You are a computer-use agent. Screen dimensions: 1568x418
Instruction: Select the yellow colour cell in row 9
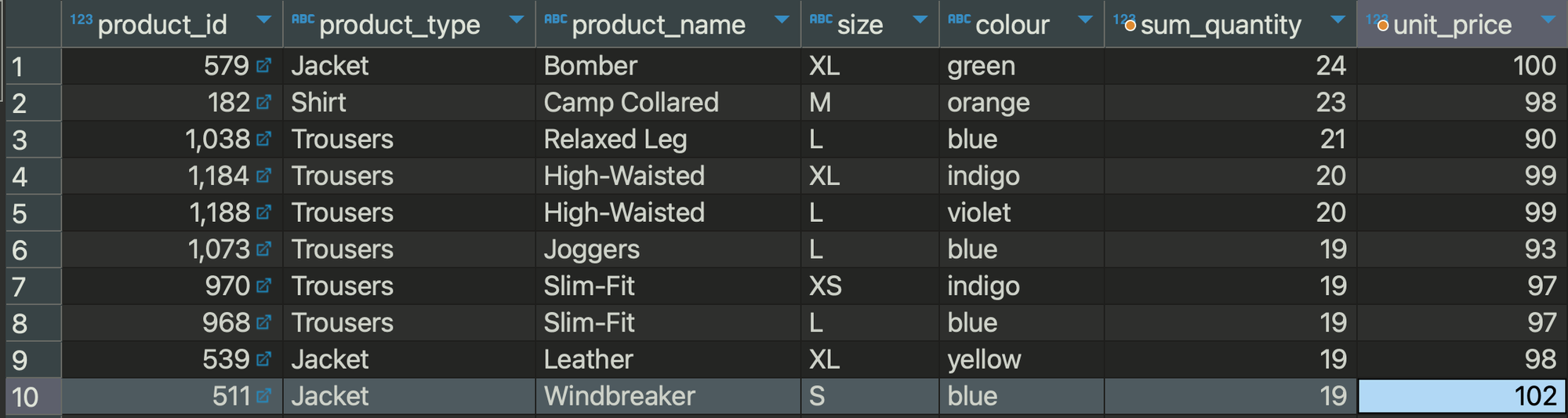pos(1022,359)
